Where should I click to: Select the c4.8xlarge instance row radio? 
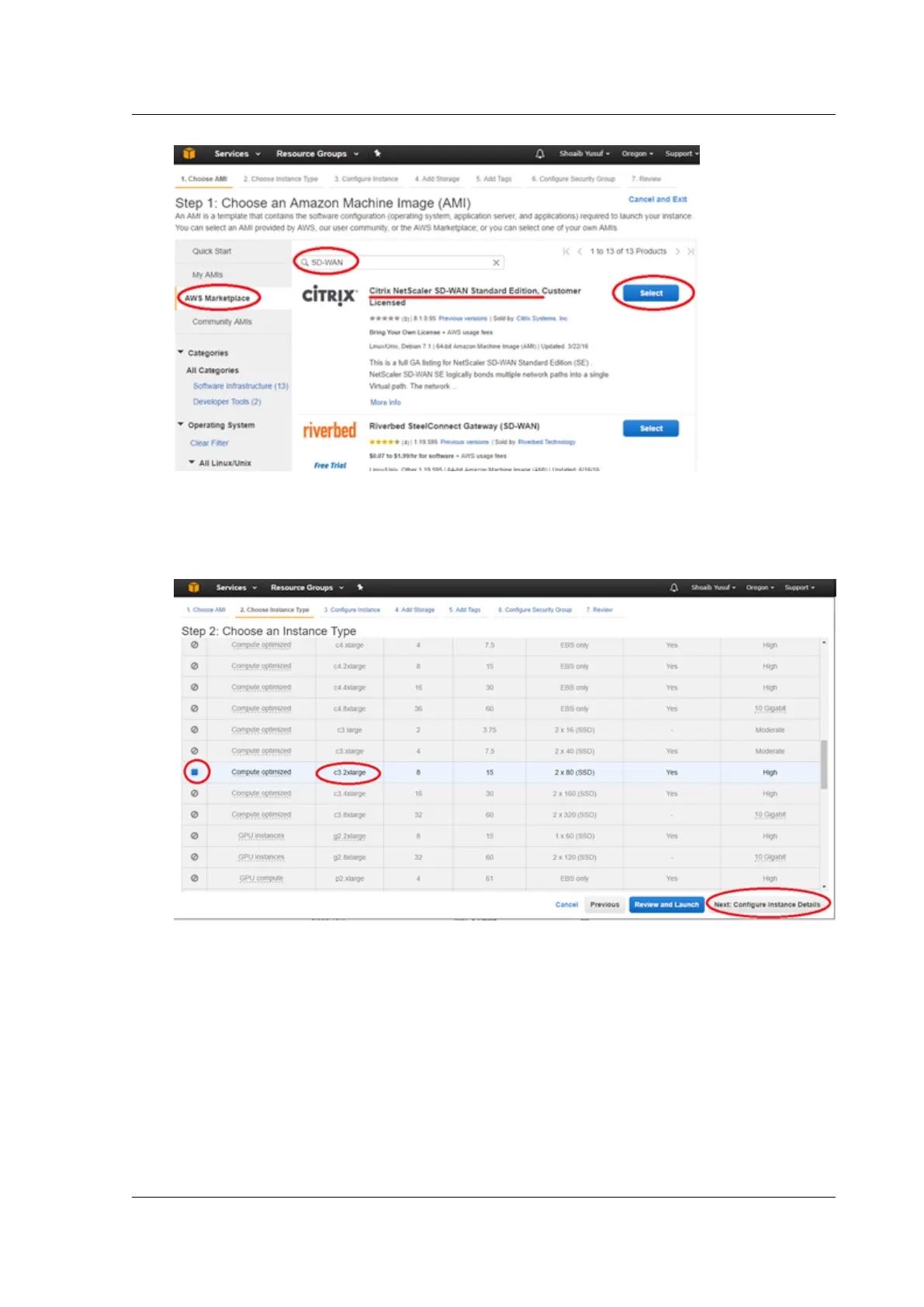pos(195,709)
